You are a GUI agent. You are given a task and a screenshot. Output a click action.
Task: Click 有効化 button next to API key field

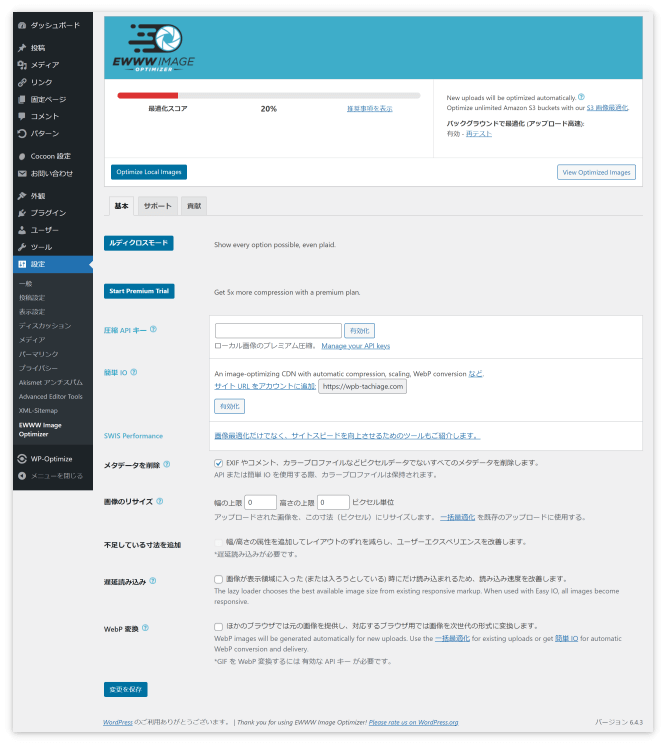pyautogui.click(x=360, y=331)
